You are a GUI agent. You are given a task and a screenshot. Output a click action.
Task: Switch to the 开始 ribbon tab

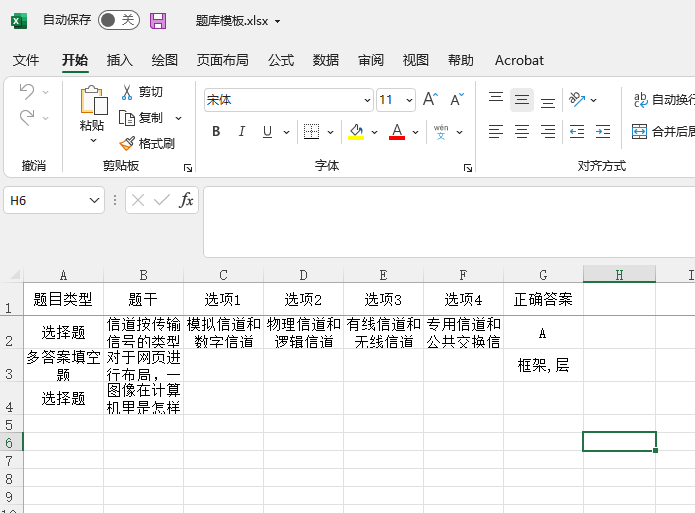[75, 60]
